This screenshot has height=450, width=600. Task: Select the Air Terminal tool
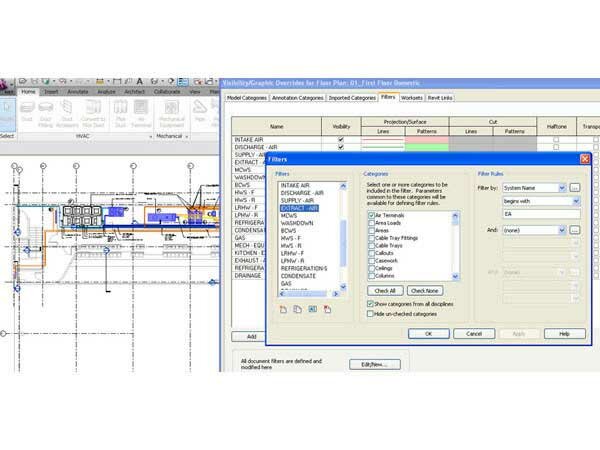click(x=141, y=114)
